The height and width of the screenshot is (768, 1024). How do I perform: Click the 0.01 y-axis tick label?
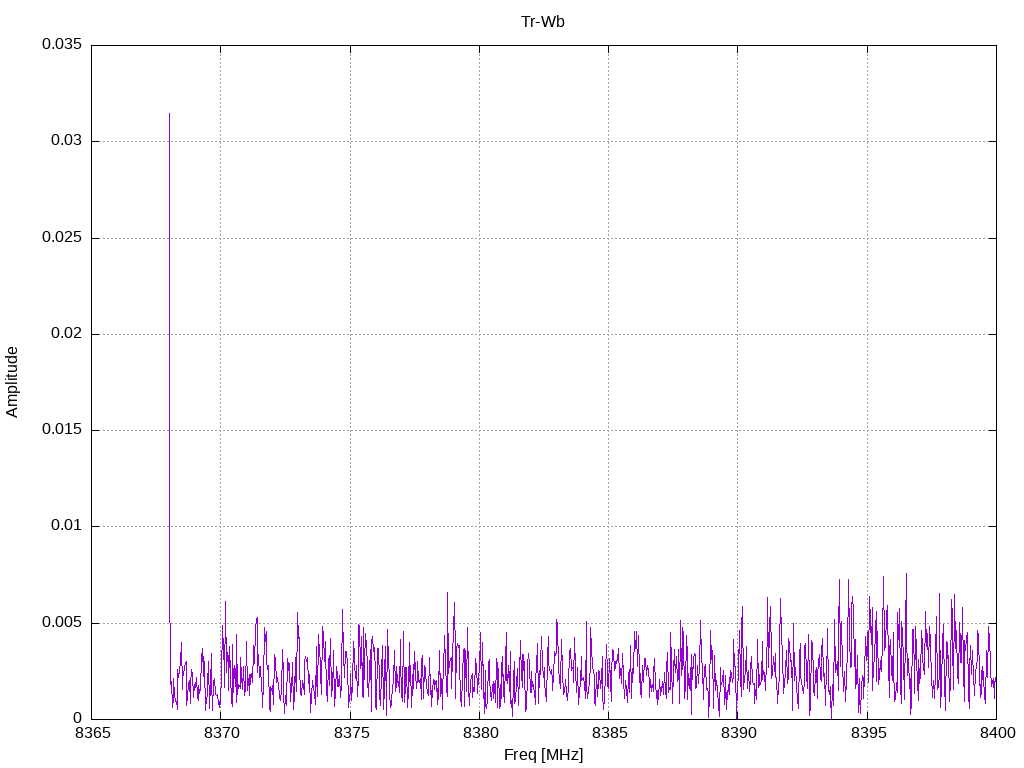[x=65, y=526]
